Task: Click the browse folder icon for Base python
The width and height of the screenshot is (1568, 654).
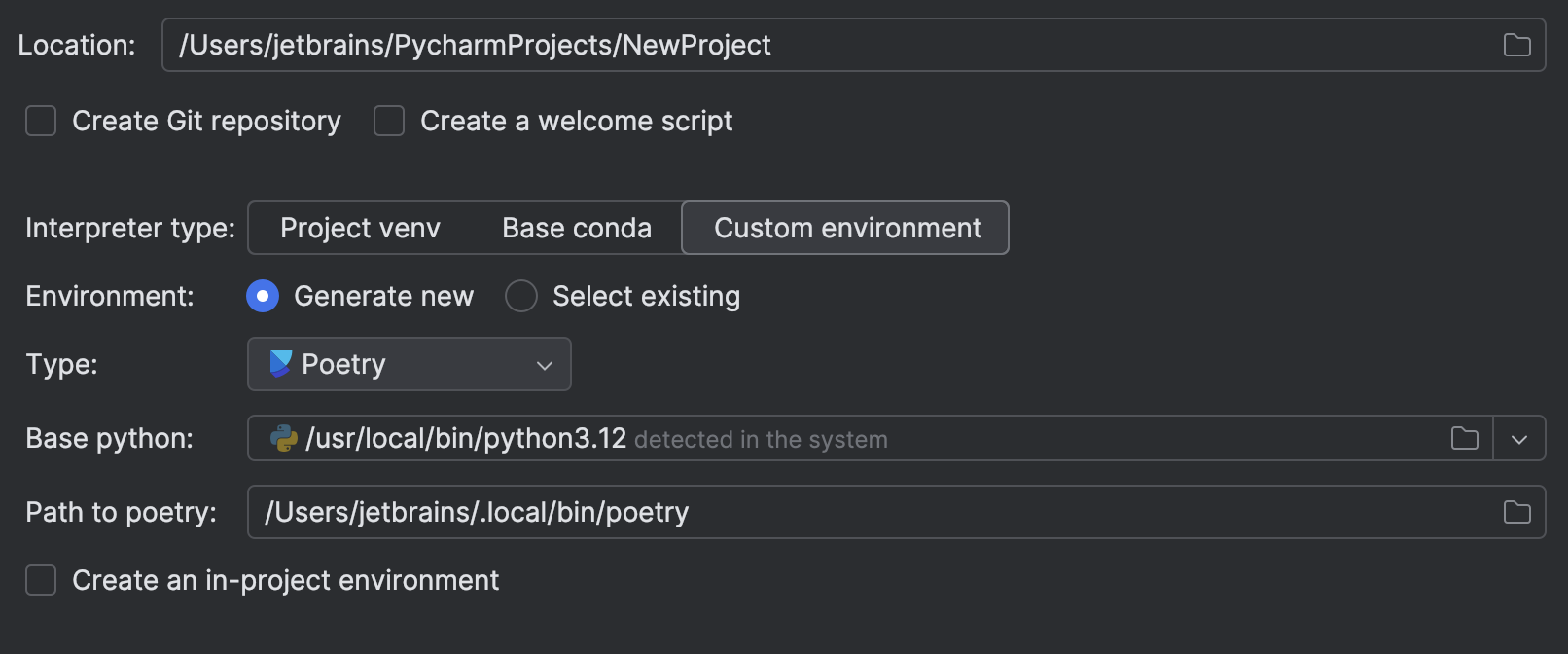Action: (x=1464, y=439)
